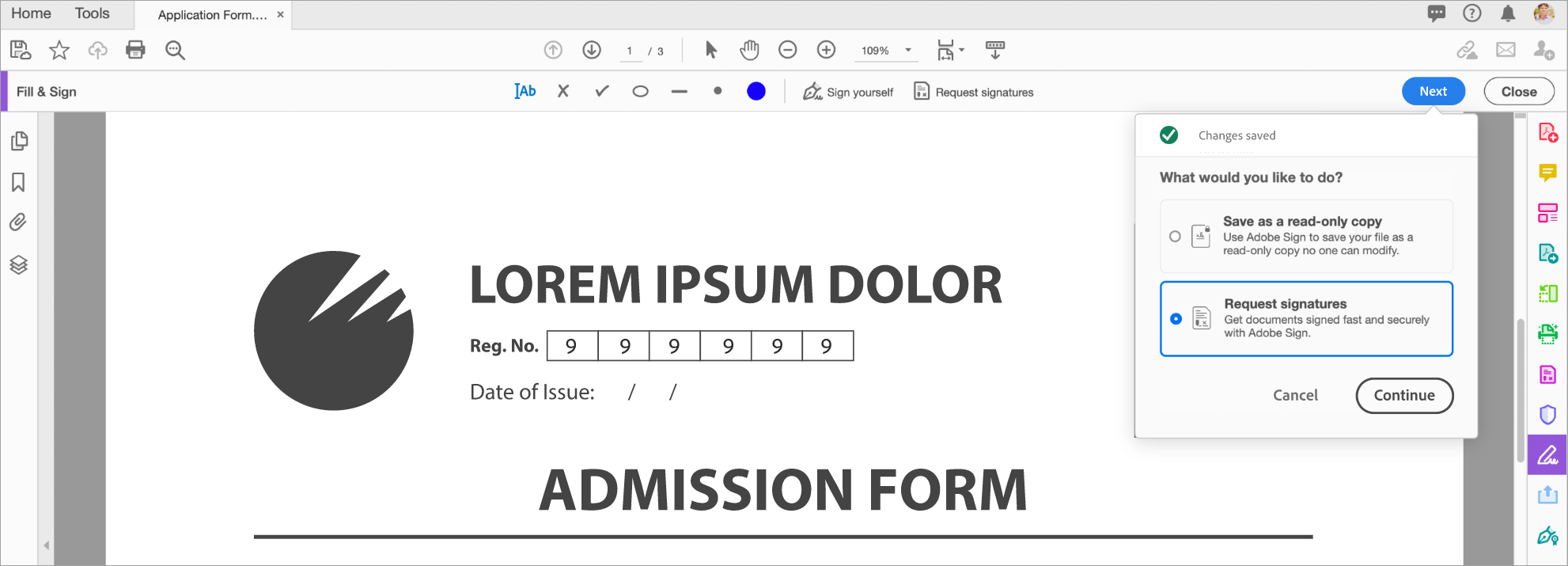Open the layers panel icon
The image size is (1568, 566).
(18, 264)
